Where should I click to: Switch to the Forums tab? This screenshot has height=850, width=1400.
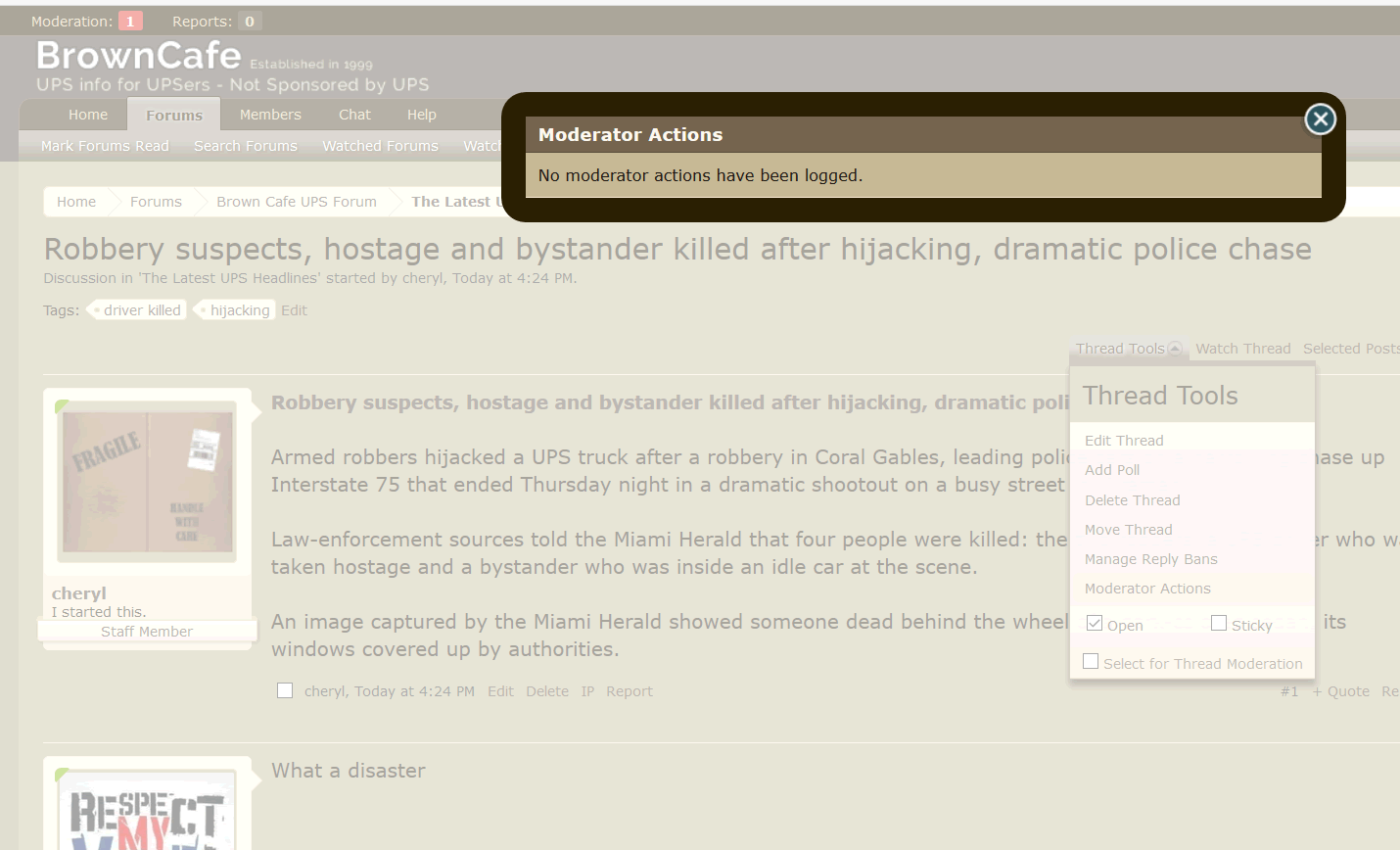click(174, 115)
